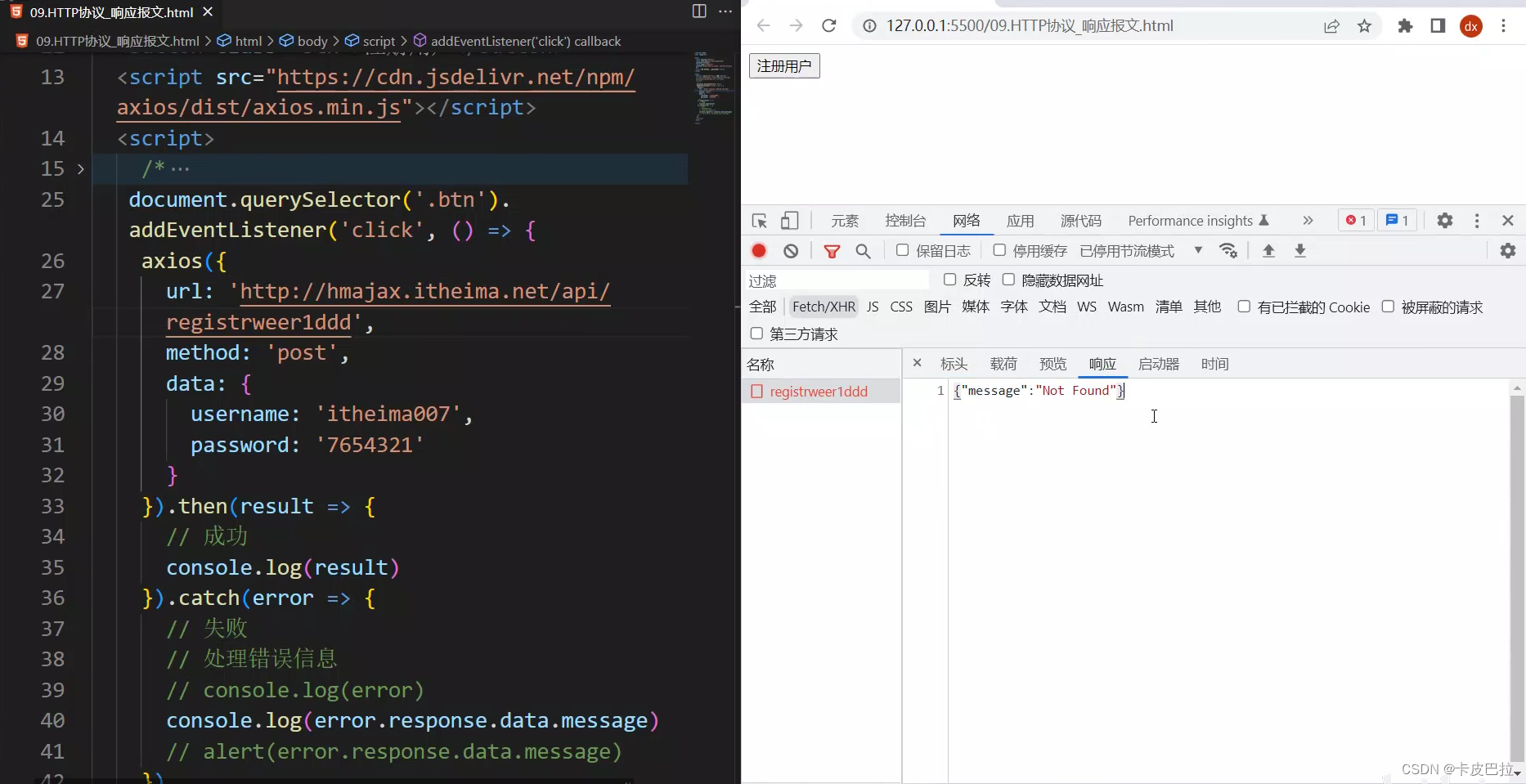The width and height of the screenshot is (1526, 784).
Task: Stop recording the network log
Action: click(759, 251)
